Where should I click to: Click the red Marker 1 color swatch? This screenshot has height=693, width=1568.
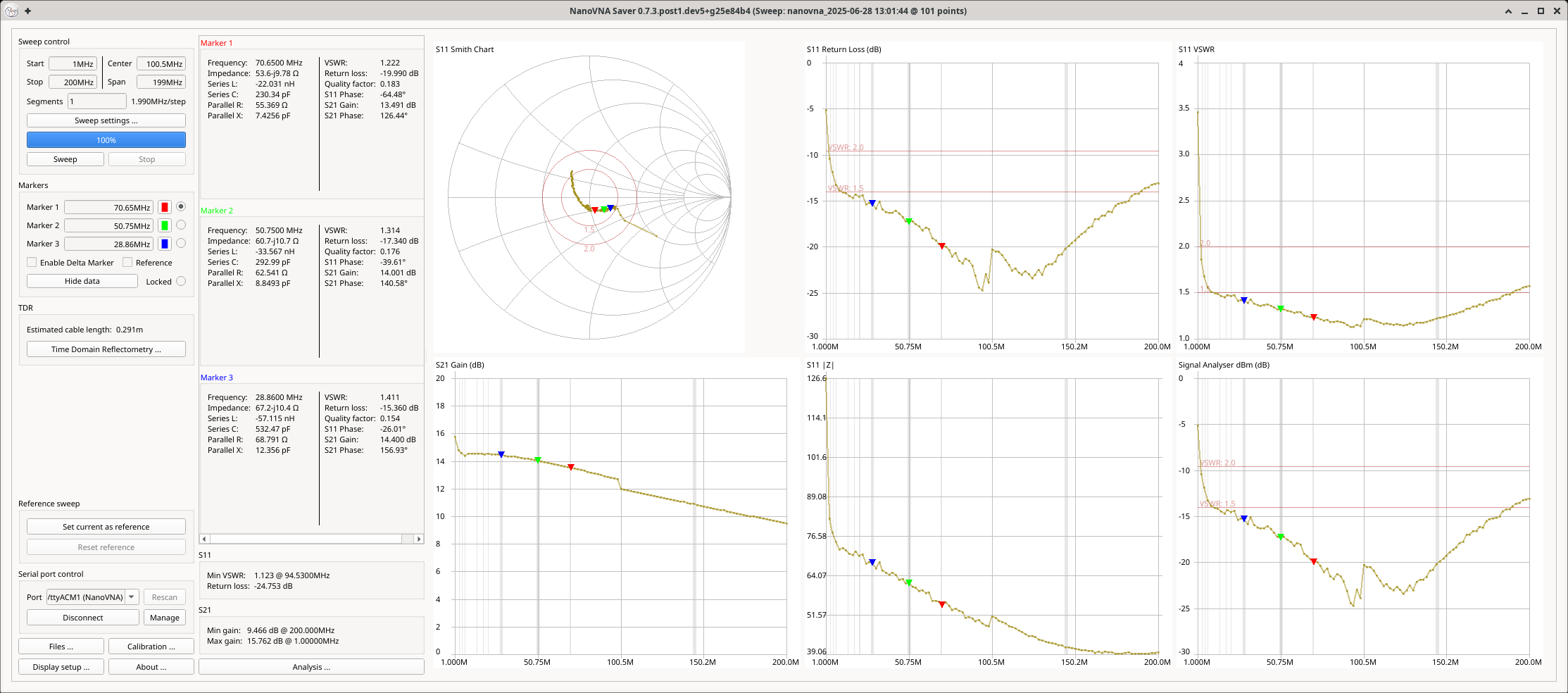click(x=165, y=207)
